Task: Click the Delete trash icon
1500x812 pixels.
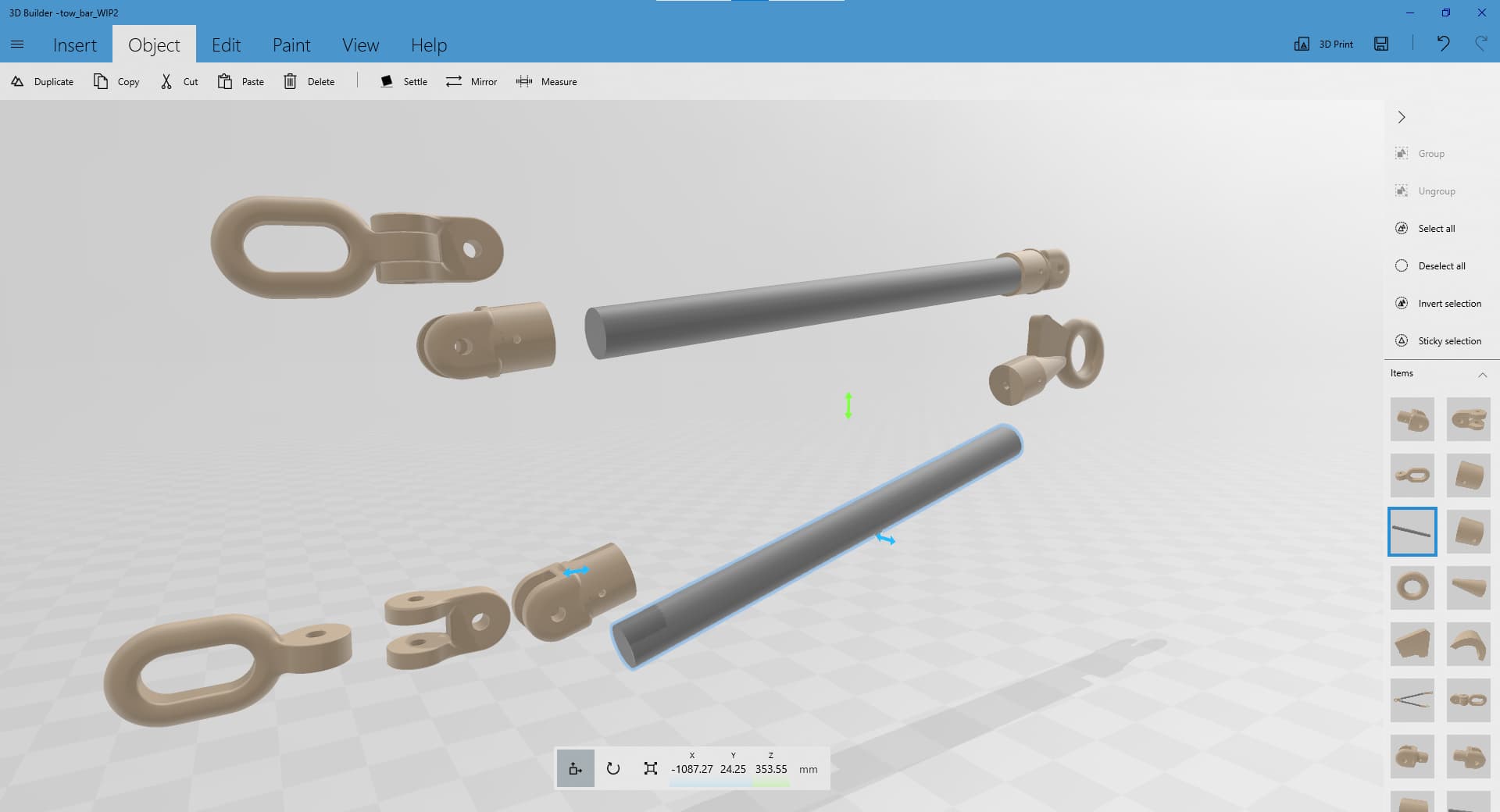Action: (x=290, y=81)
